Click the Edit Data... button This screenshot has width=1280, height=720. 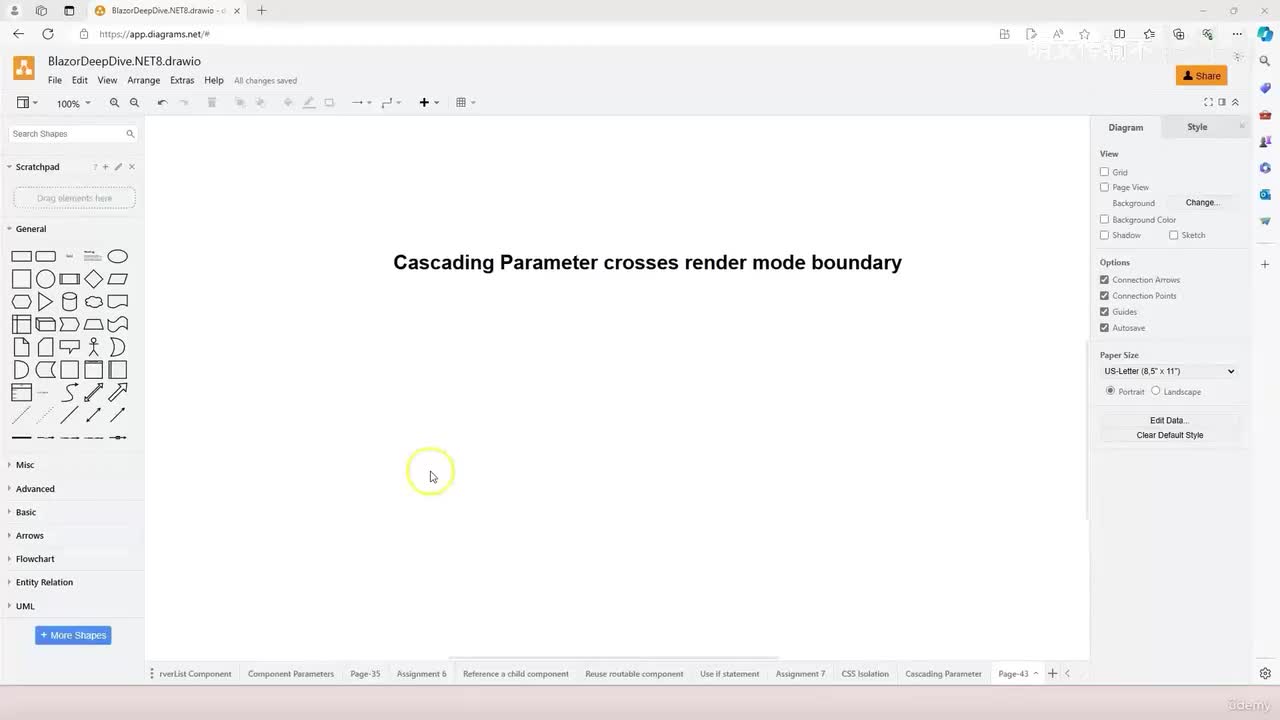pyautogui.click(x=1169, y=421)
